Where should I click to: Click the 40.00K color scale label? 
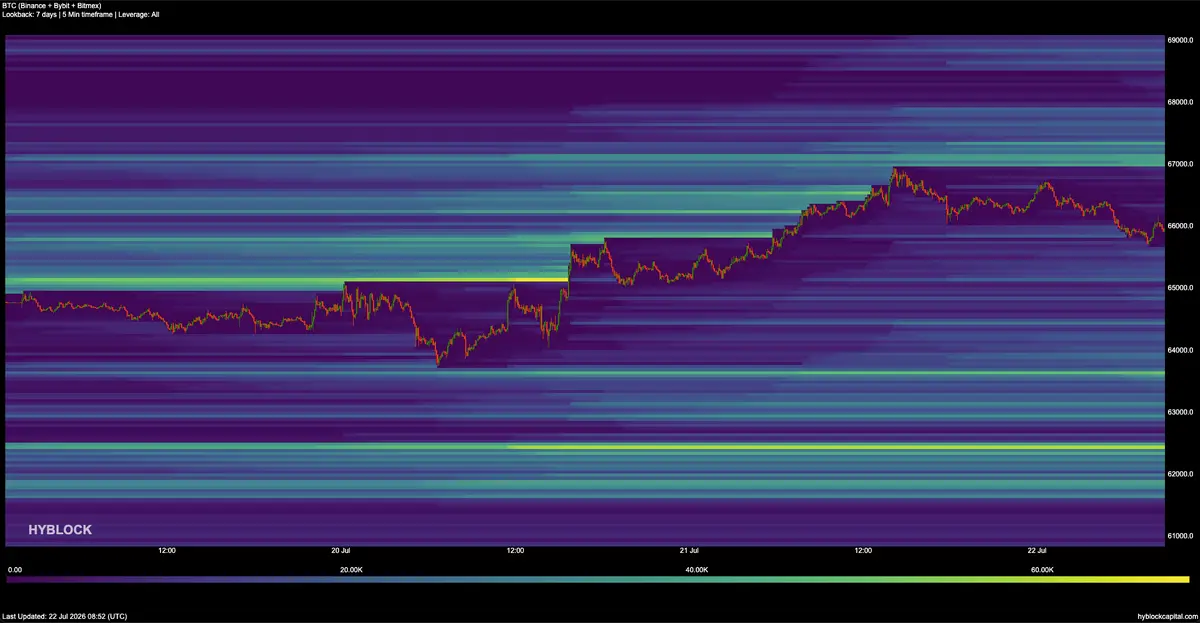697,569
